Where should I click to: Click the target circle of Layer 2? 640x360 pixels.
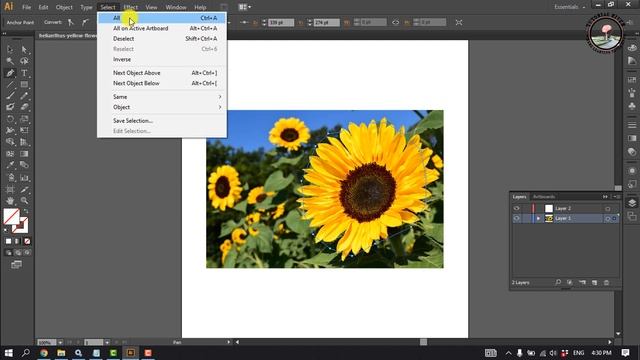point(607,209)
